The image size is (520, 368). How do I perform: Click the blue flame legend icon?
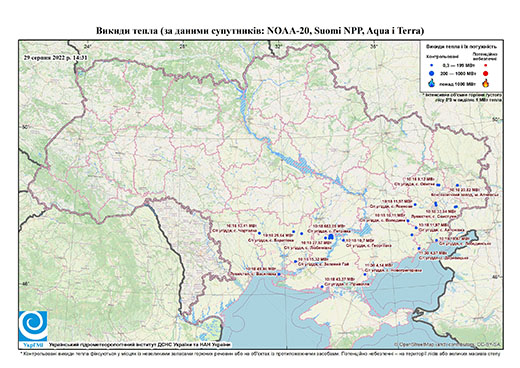(431, 83)
